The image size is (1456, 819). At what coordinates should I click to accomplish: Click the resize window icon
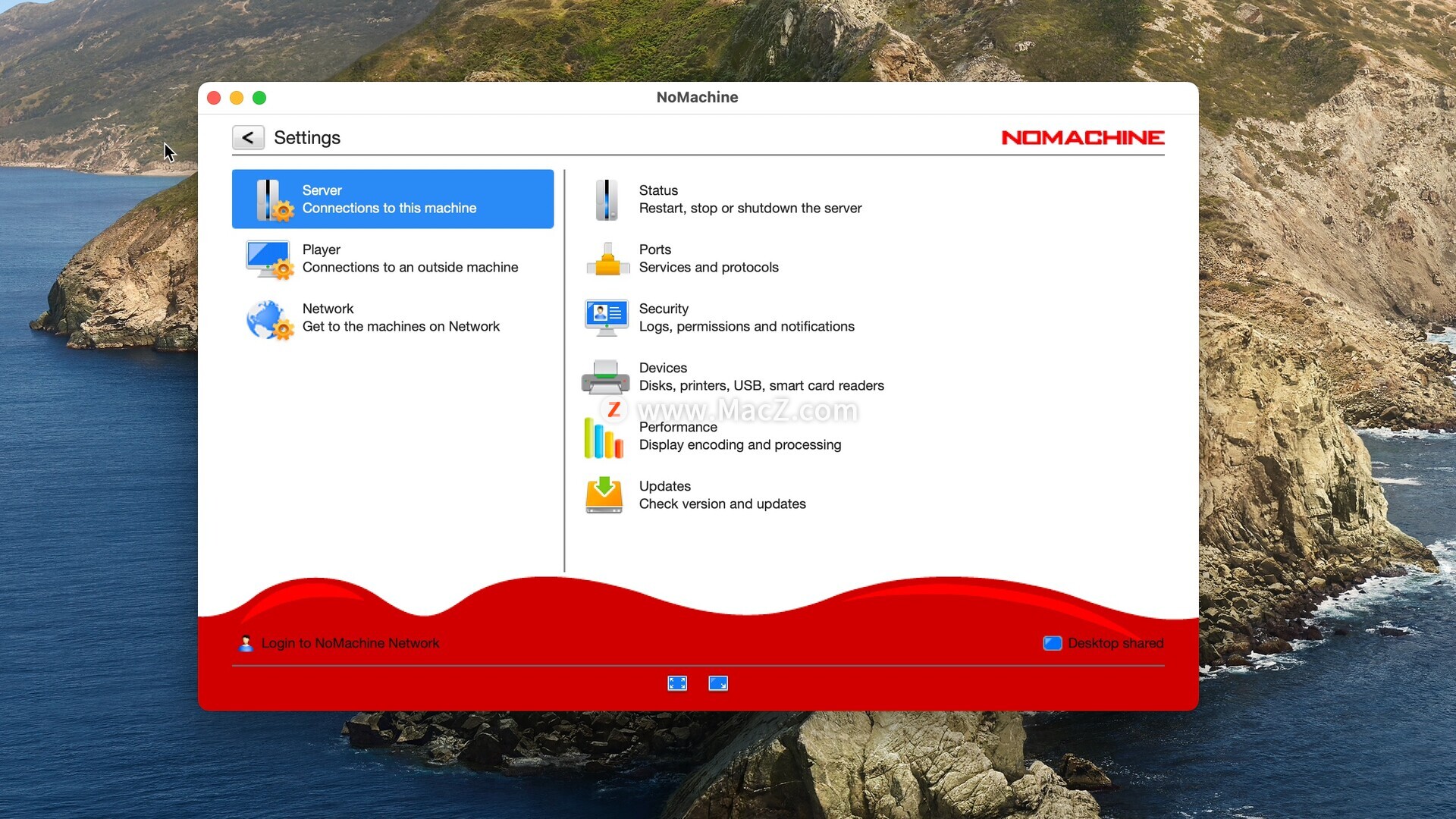tap(718, 683)
